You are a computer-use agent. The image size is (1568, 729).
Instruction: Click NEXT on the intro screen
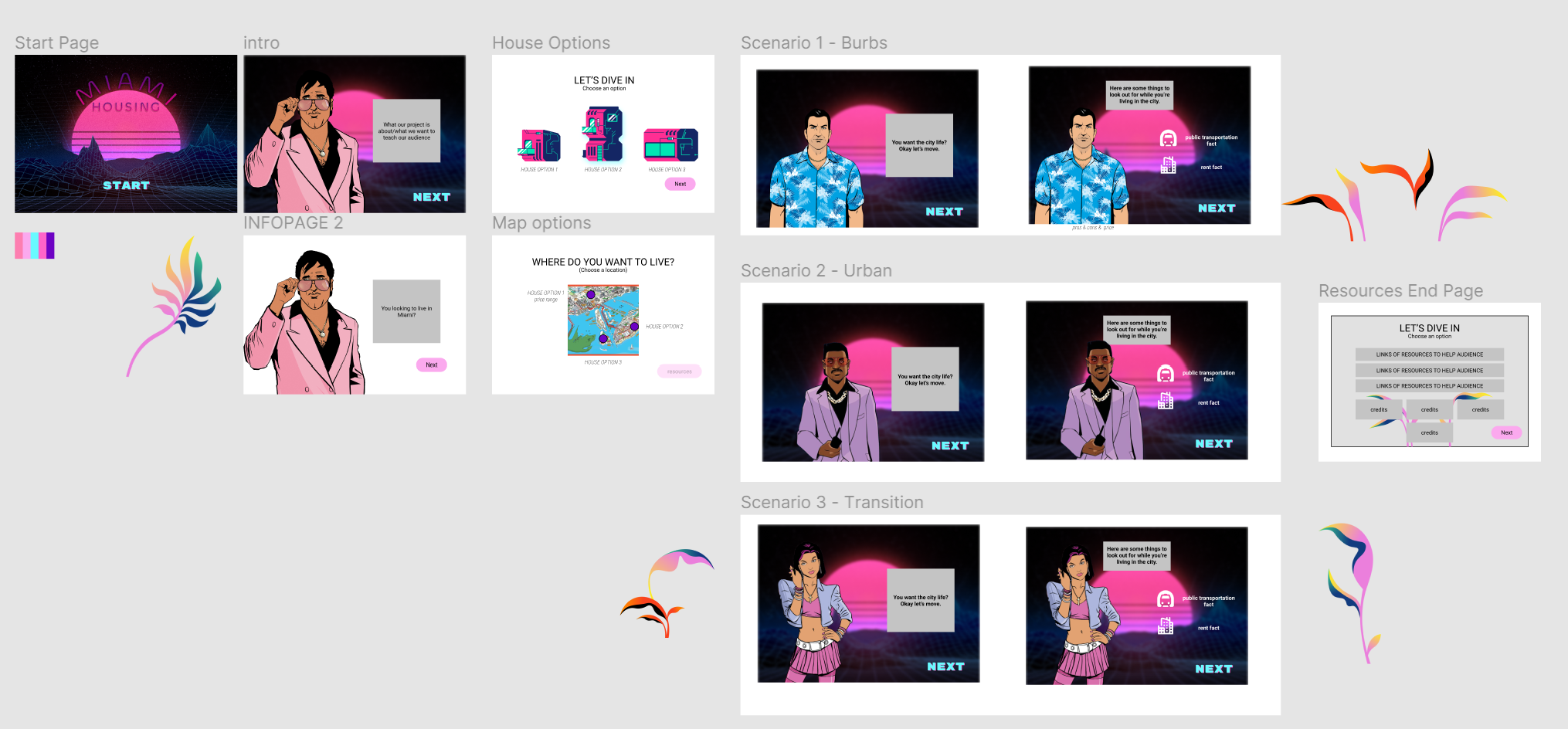[x=432, y=197]
